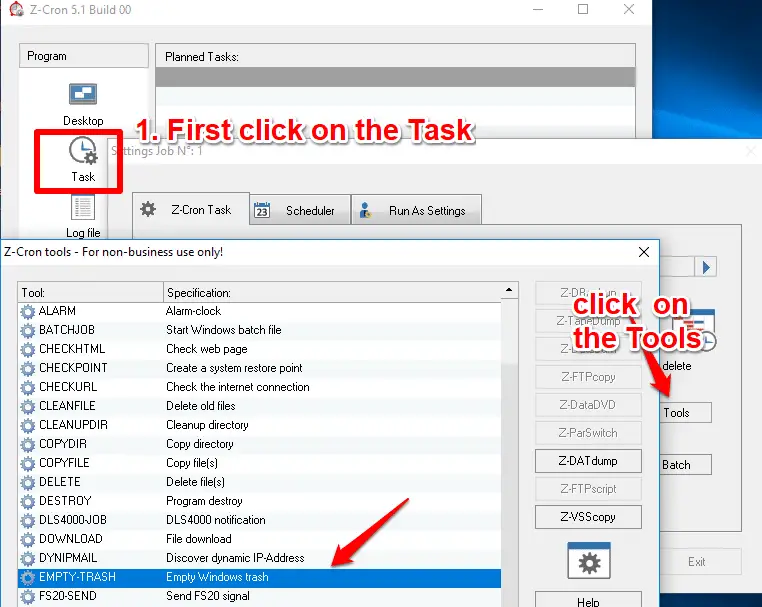The width and height of the screenshot is (762, 607).
Task: Click the gear icon beside DYNIPMAIL
Action: pos(28,558)
